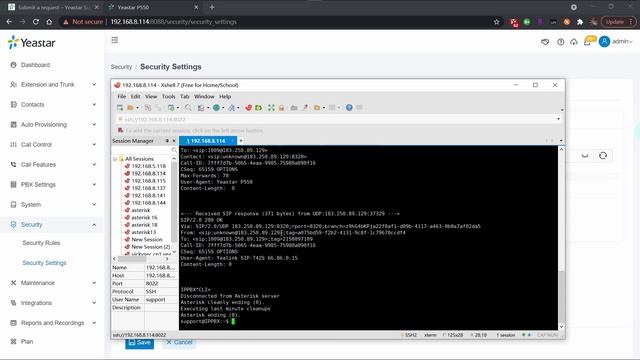Open the Xshell Window menu
Viewport: 640px width, 360px height.
pyautogui.click(x=204, y=97)
